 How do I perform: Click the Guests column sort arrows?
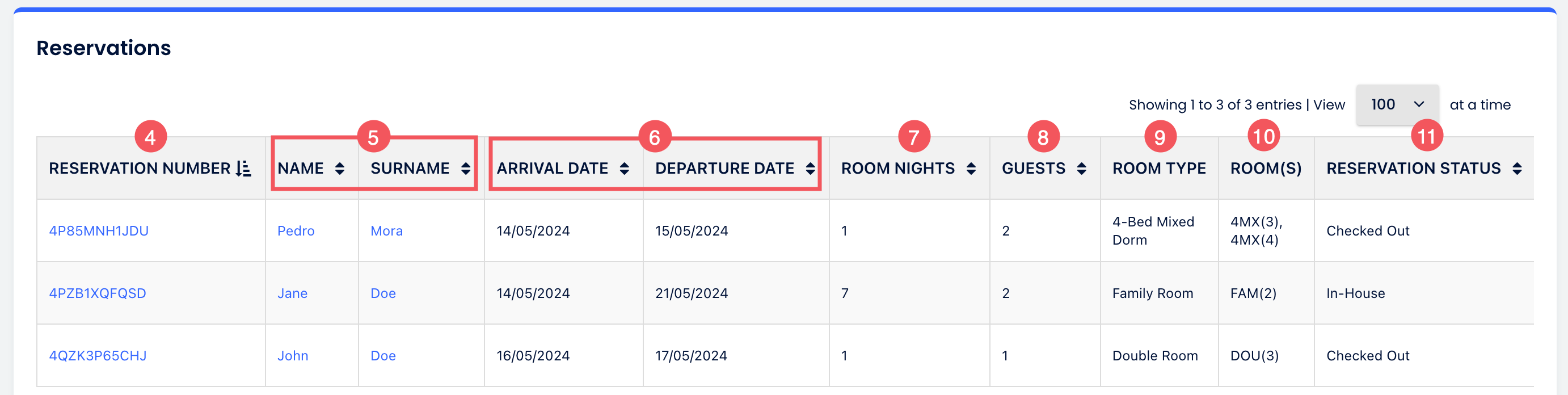pyautogui.click(x=1081, y=169)
